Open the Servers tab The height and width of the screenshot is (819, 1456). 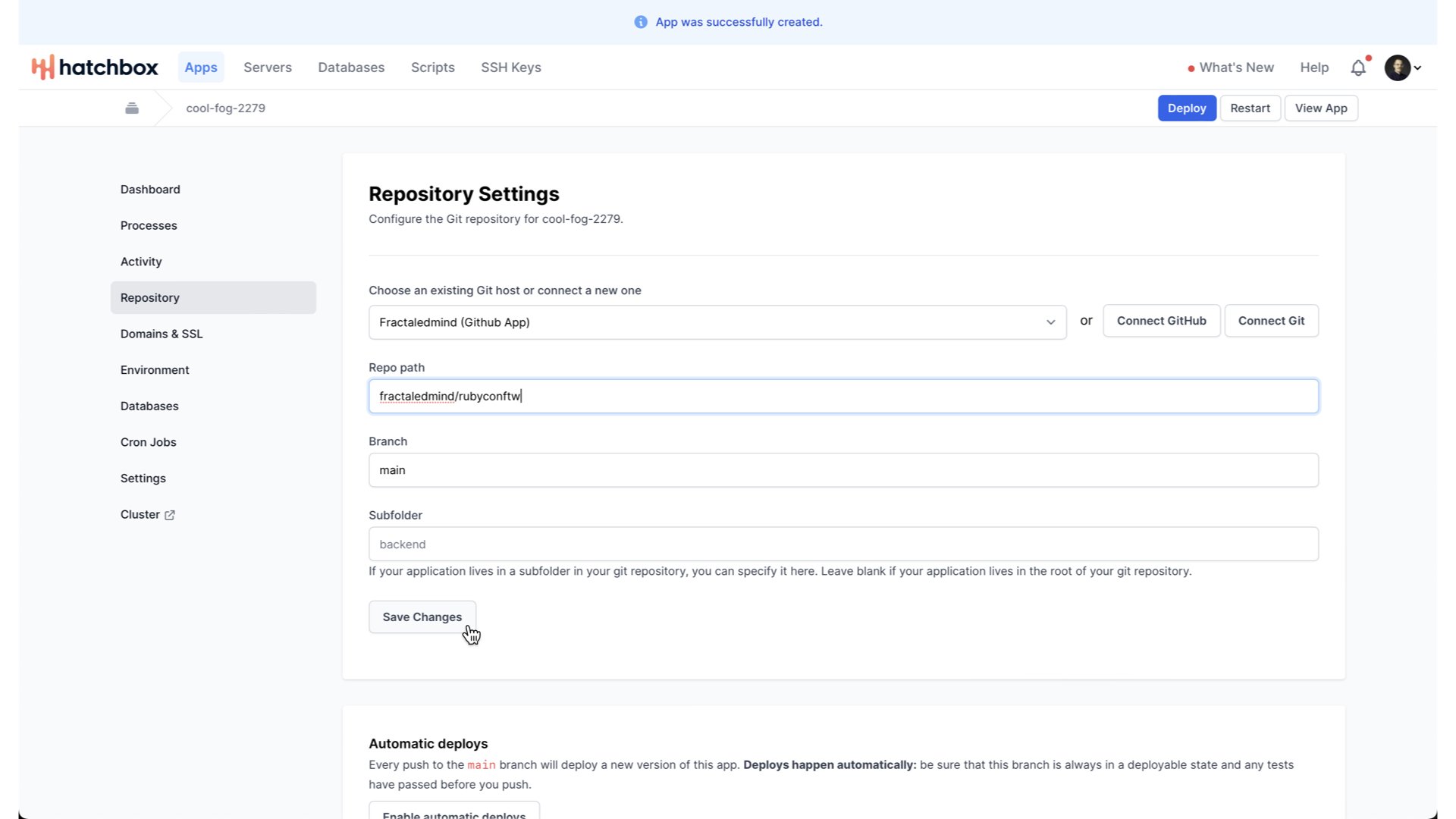[x=267, y=67]
